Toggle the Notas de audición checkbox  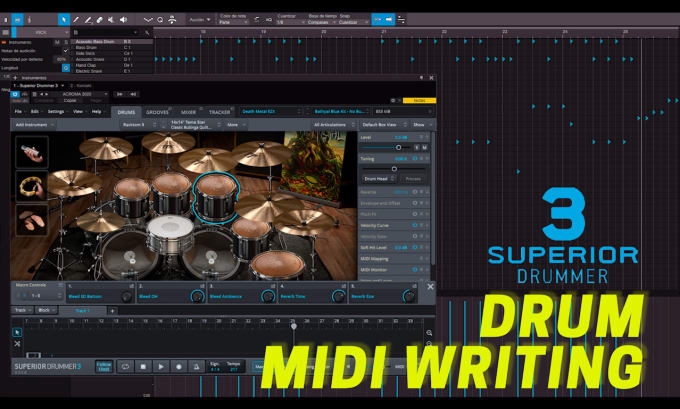pos(66,51)
